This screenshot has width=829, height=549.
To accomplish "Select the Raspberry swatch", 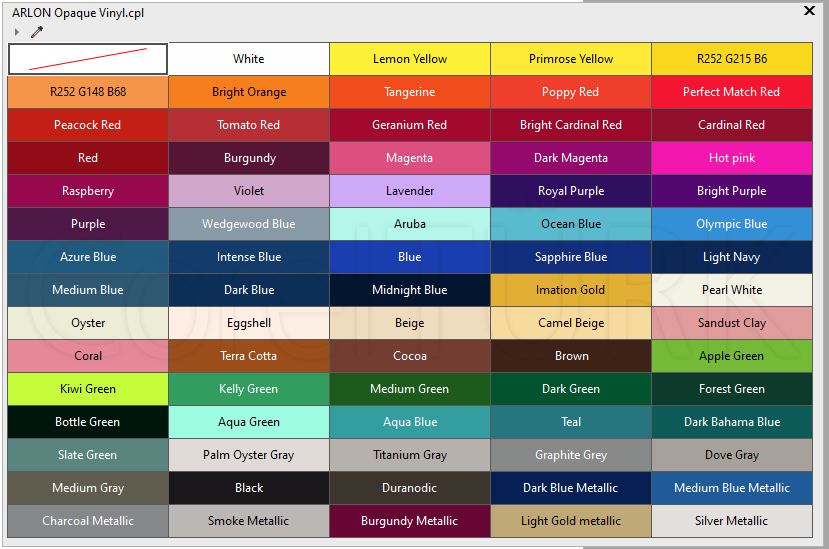I will [x=88, y=191].
